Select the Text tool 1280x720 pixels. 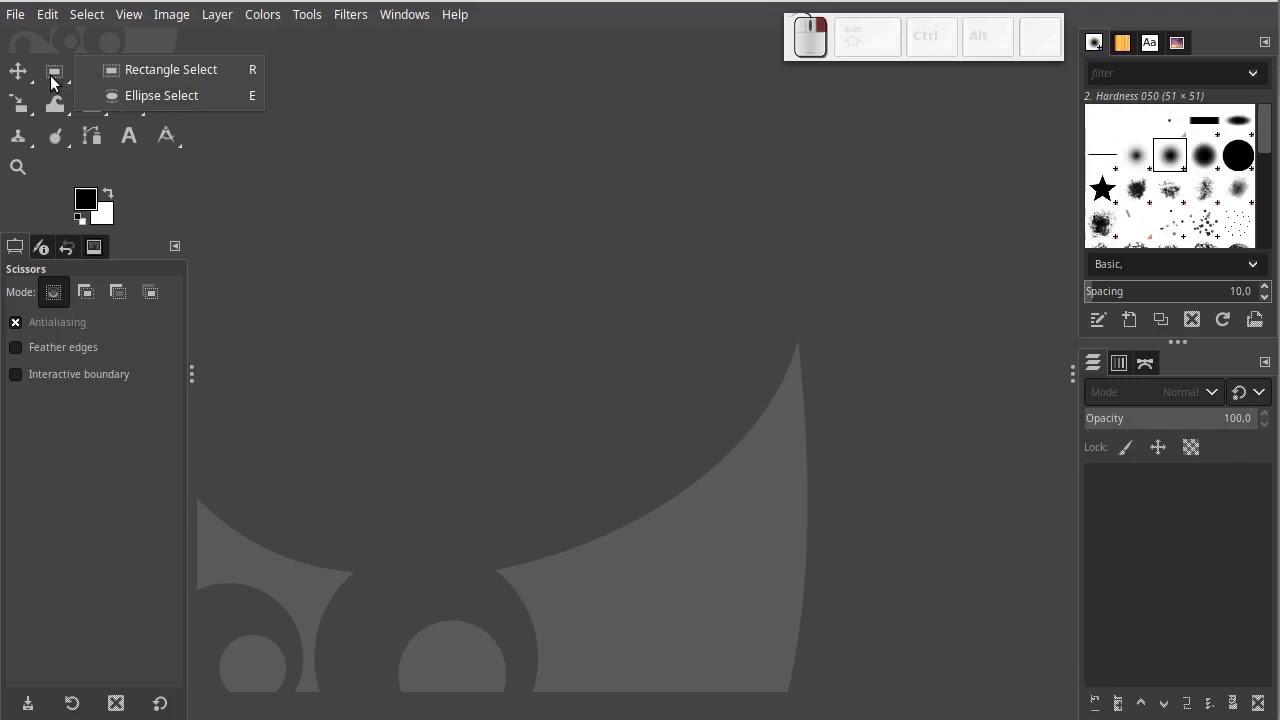(129, 136)
